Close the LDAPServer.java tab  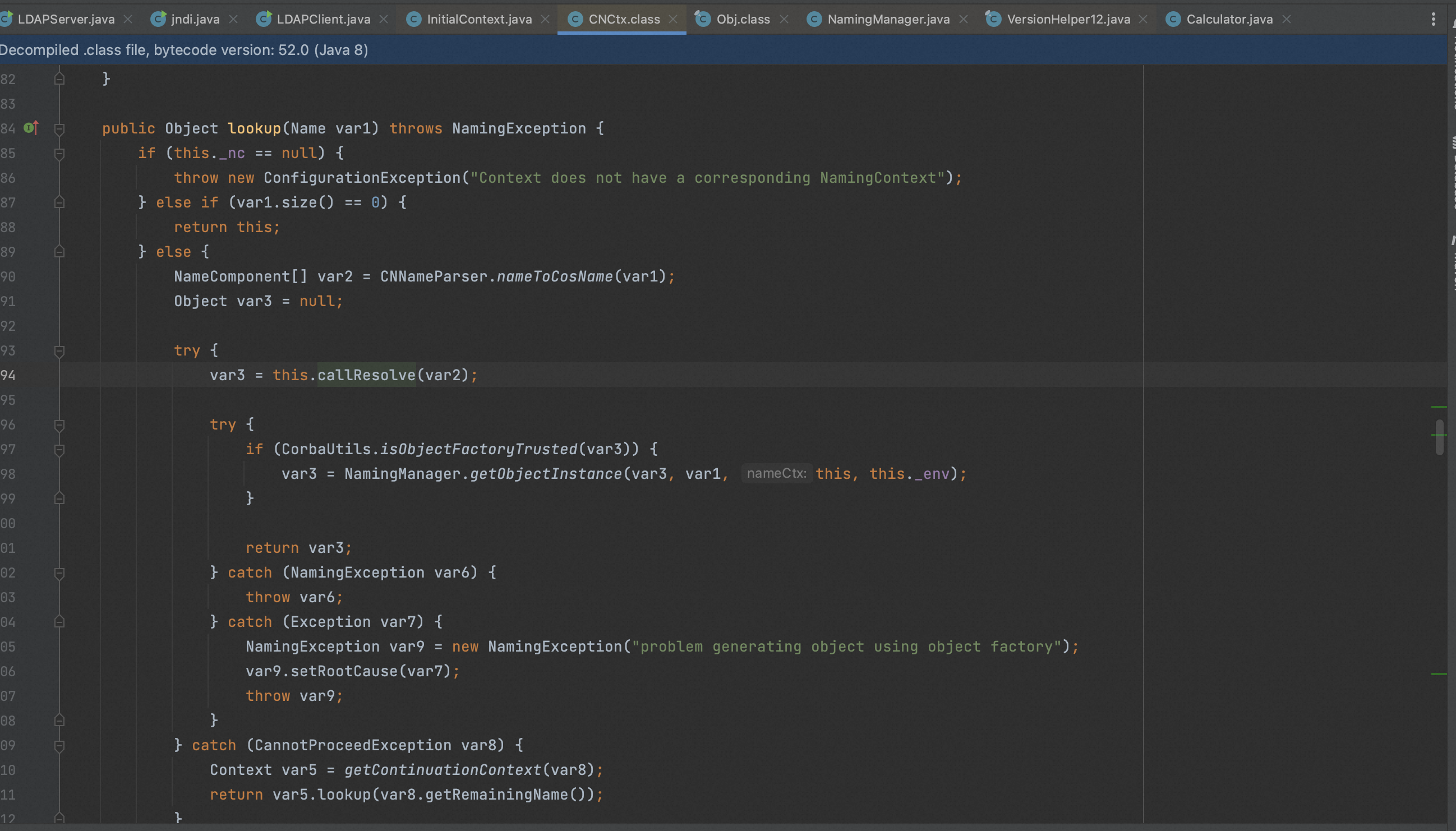coord(128,19)
